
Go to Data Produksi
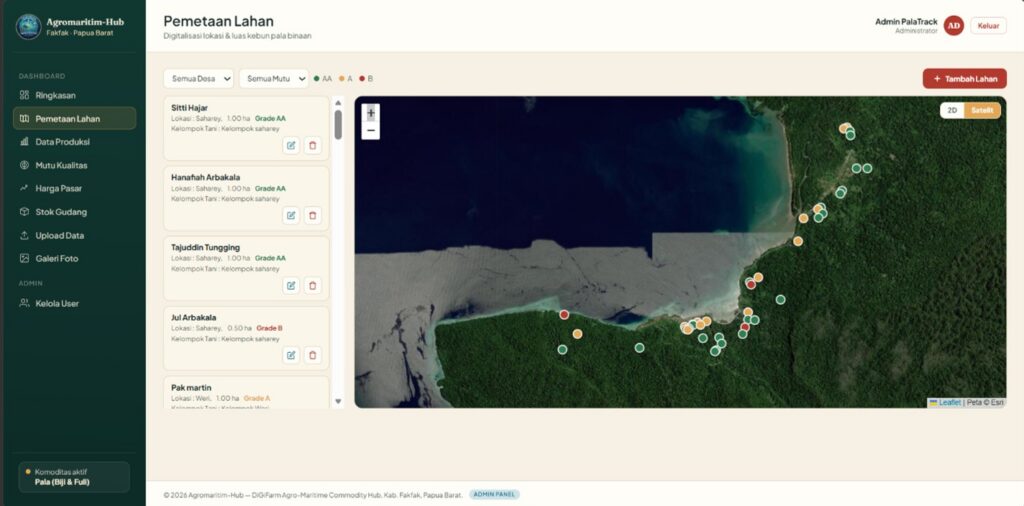click(x=74, y=142)
